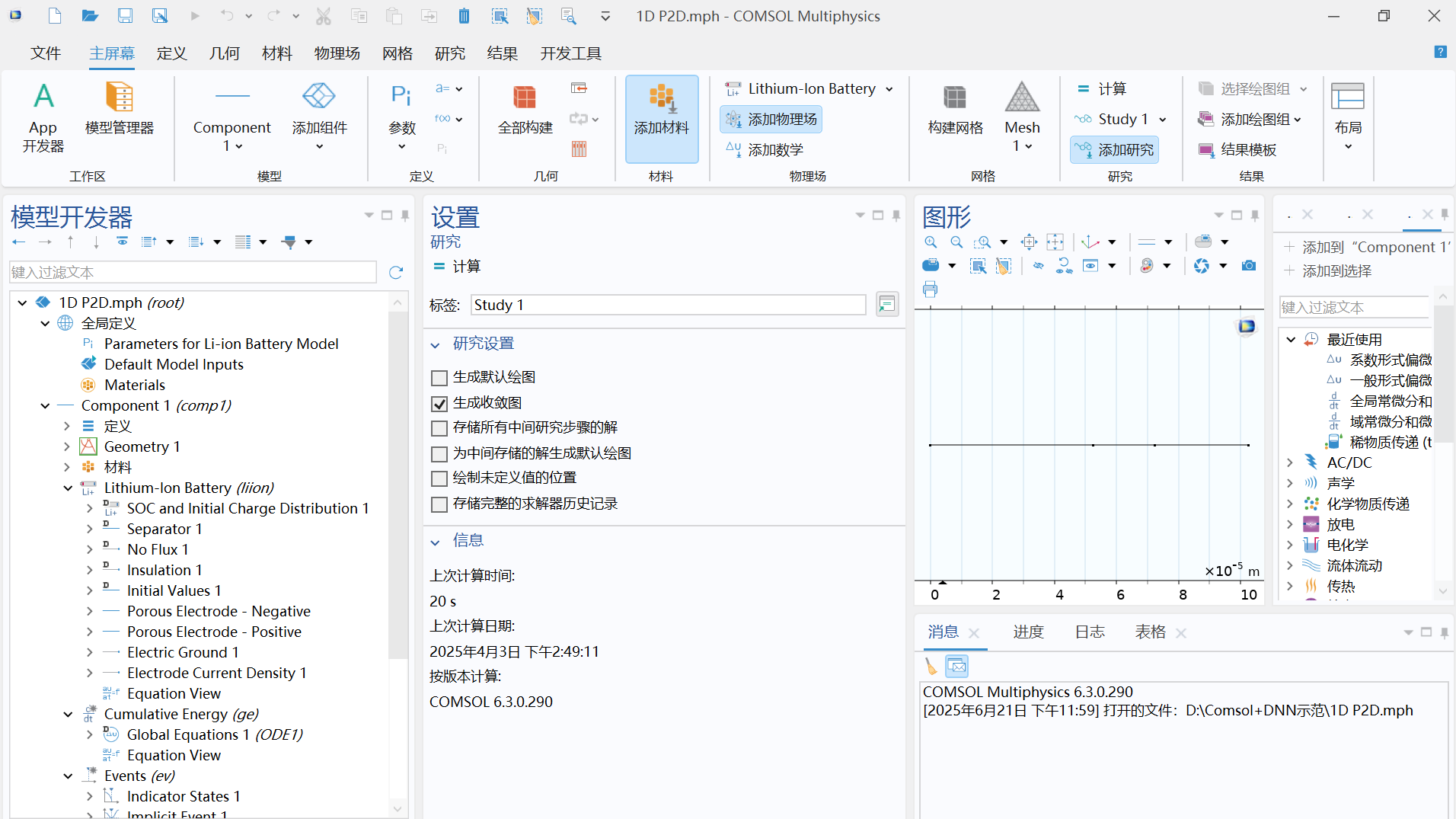The width and height of the screenshot is (1456, 819).
Task: Enable 存储完整的求解器历史记录
Action: [x=439, y=504]
